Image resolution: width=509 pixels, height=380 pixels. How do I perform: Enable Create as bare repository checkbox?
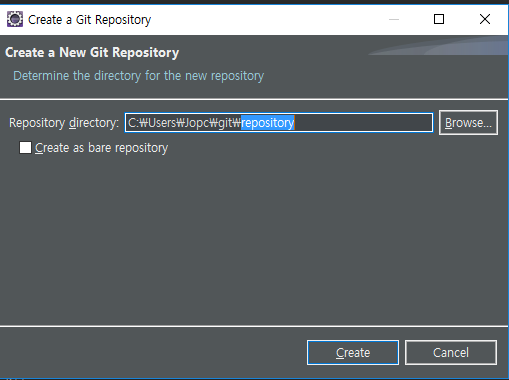pos(25,148)
